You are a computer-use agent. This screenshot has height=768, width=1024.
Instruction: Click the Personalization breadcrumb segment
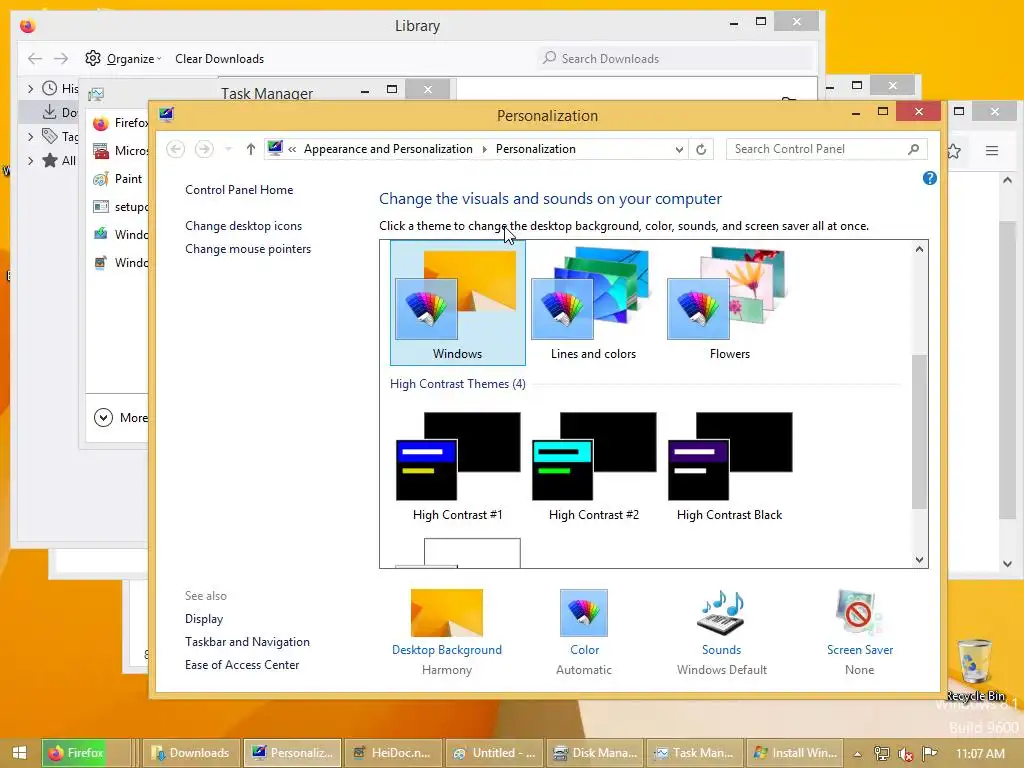click(536, 150)
